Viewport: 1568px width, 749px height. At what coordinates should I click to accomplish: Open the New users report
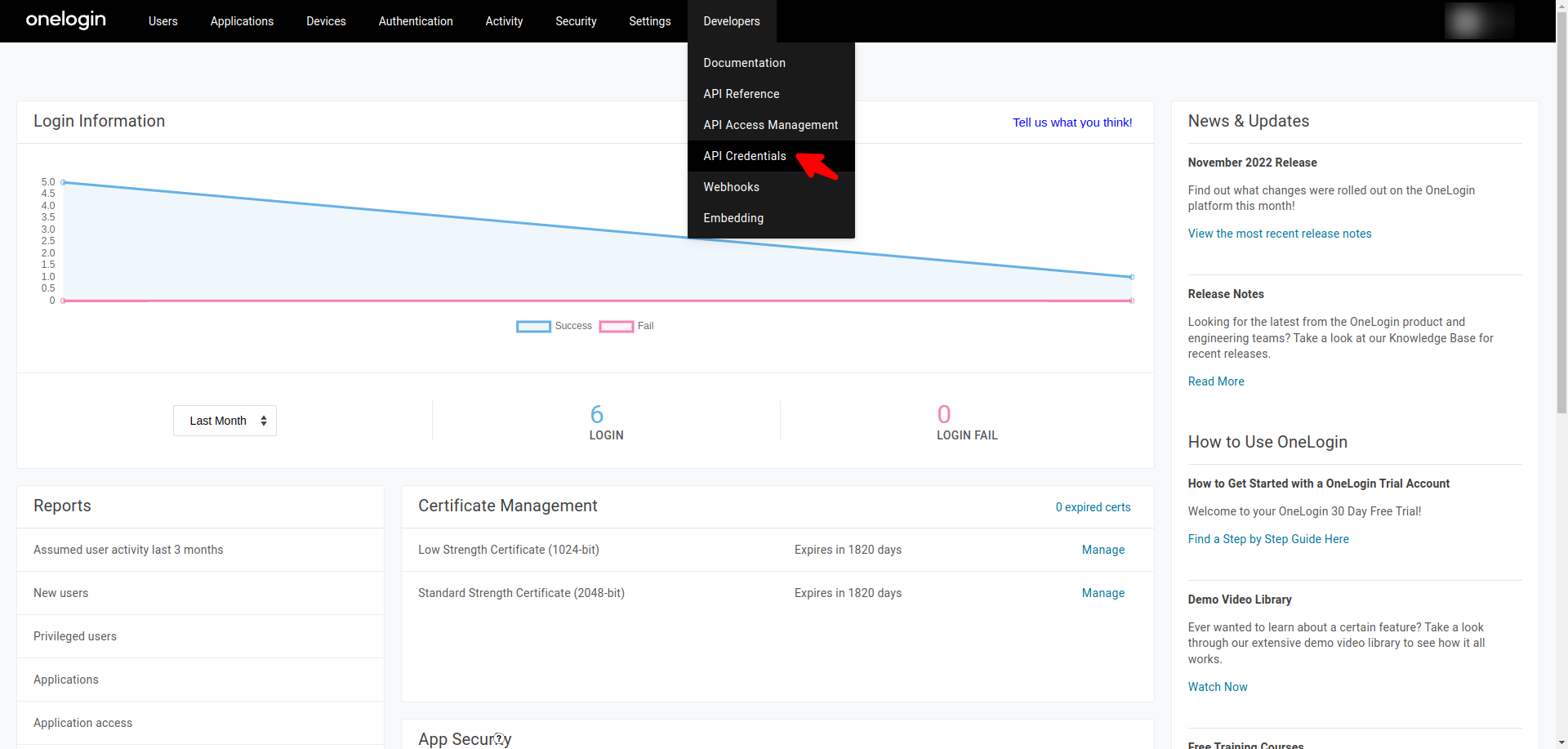click(x=200, y=593)
